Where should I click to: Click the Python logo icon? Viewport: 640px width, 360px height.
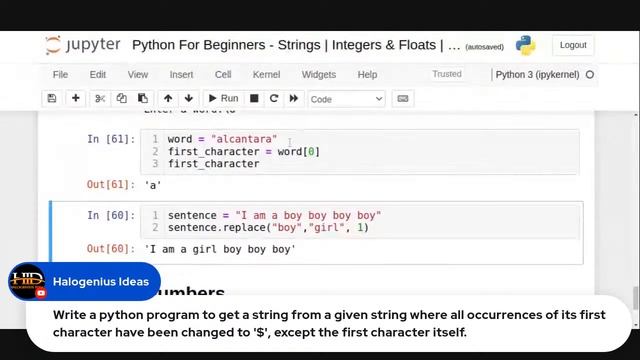tap(525, 45)
